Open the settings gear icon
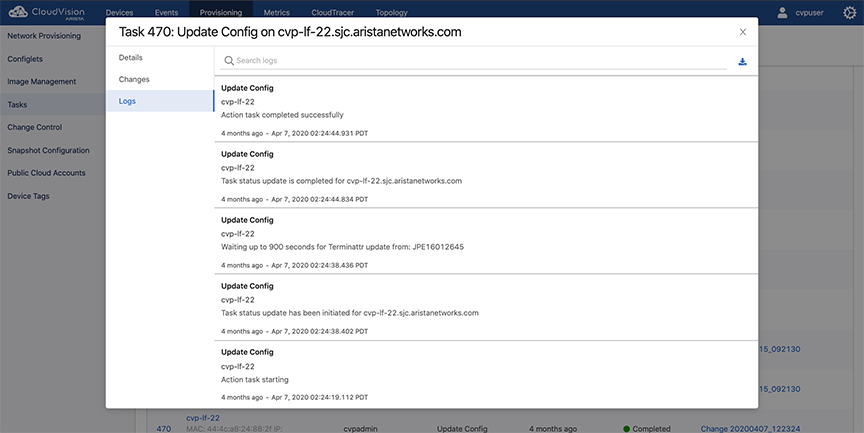The height and width of the screenshot is (433, 864). 850,13
